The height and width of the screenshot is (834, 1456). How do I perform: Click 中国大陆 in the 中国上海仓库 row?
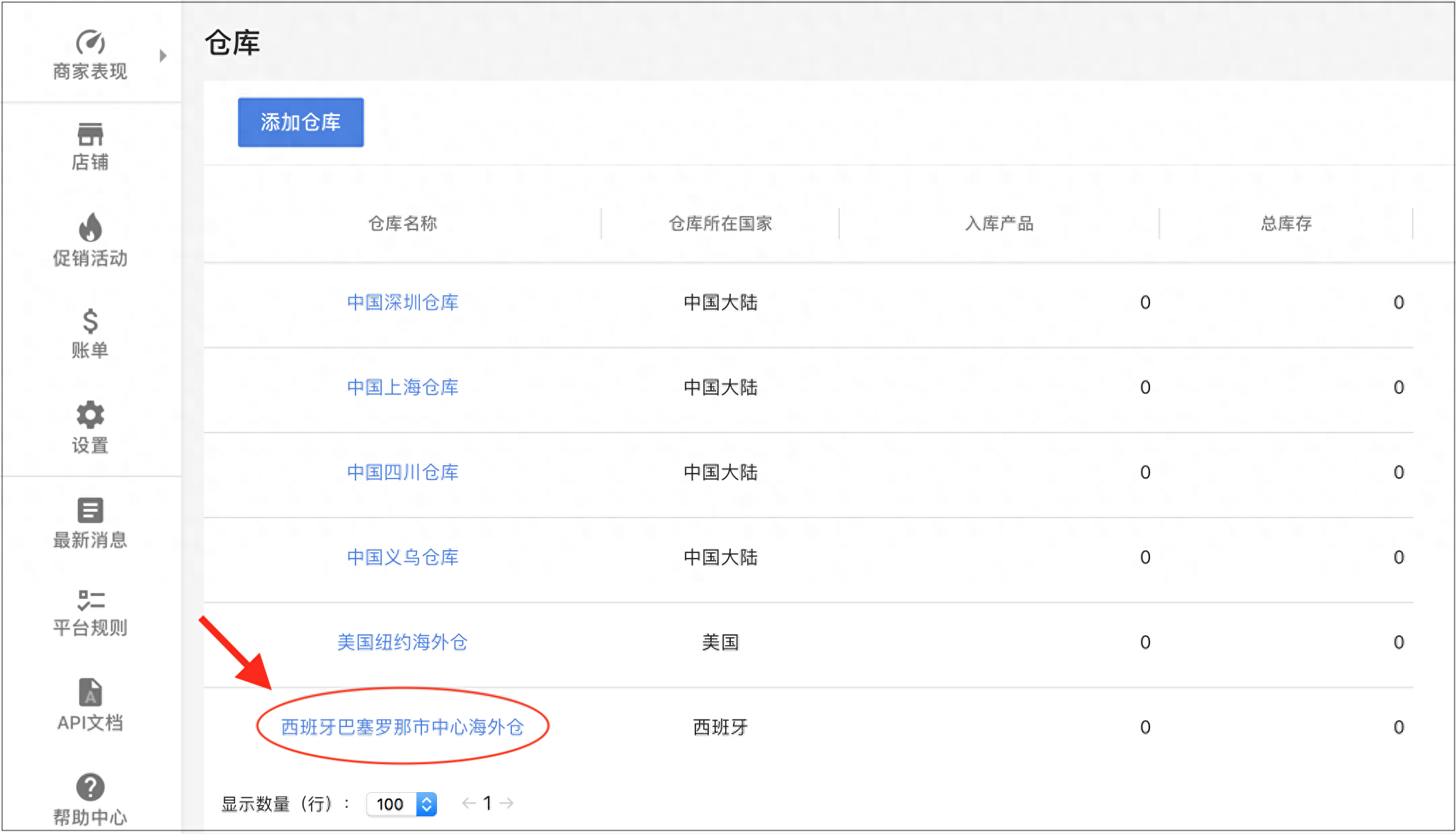point(721,387)
